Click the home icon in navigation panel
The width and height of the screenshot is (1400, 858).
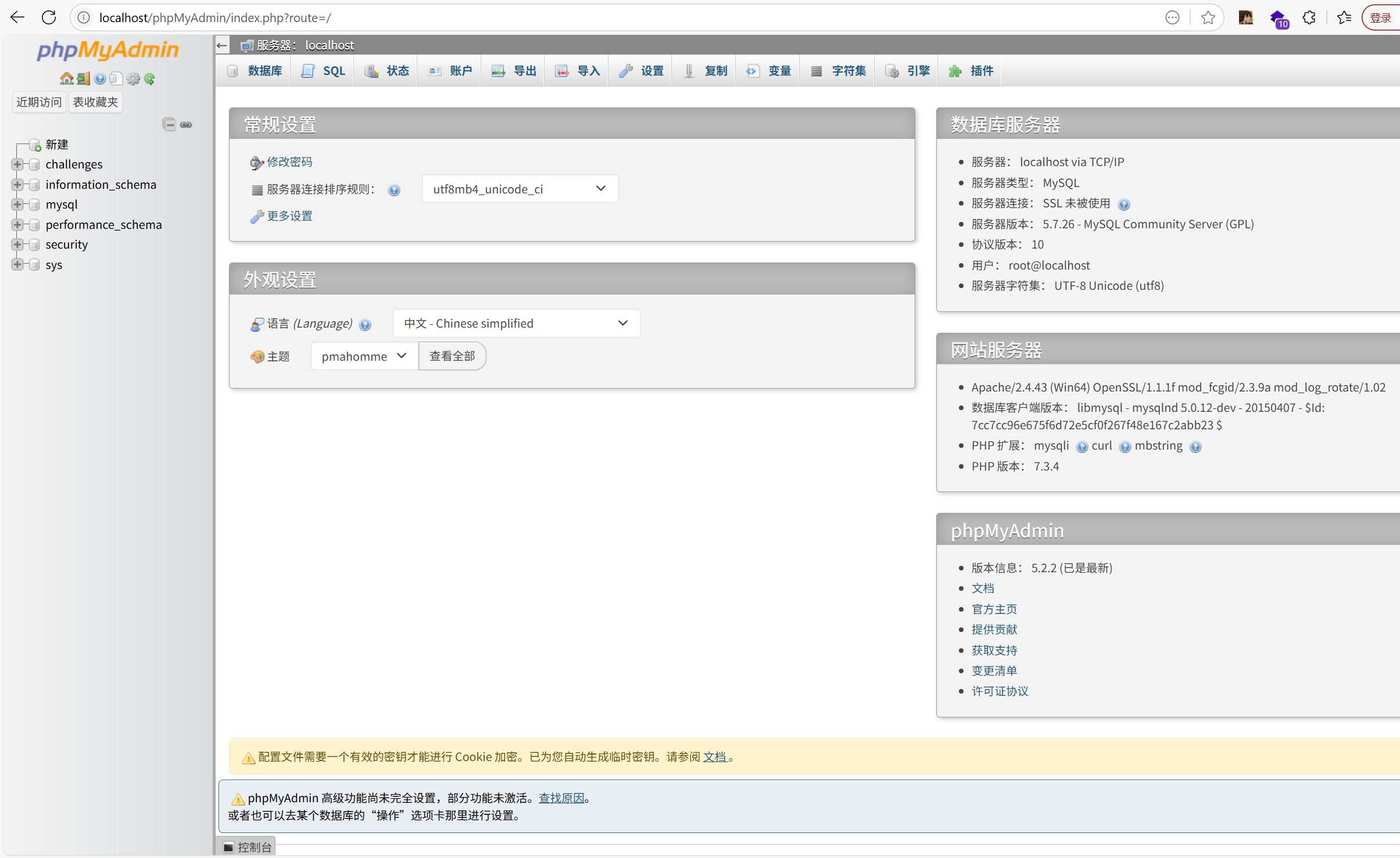pos(66,78)
